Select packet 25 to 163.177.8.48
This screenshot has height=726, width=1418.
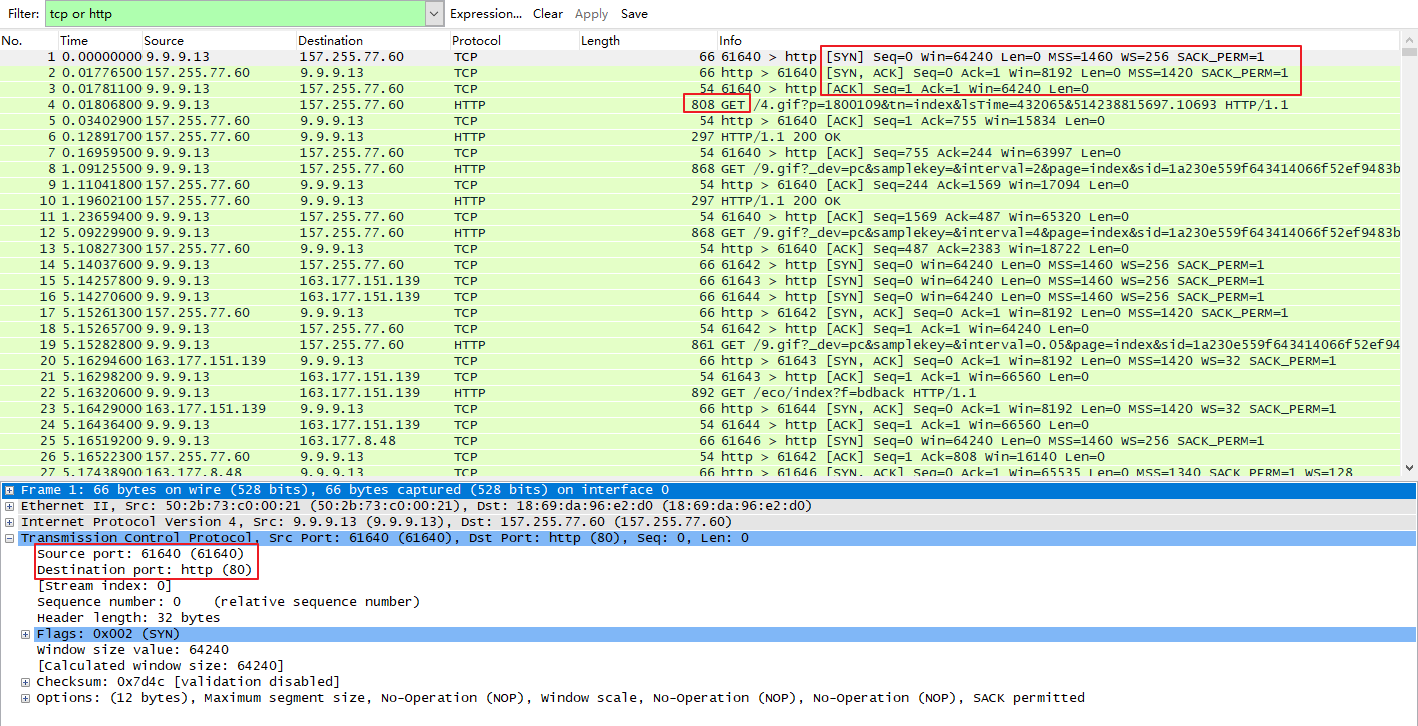point(700,441)
